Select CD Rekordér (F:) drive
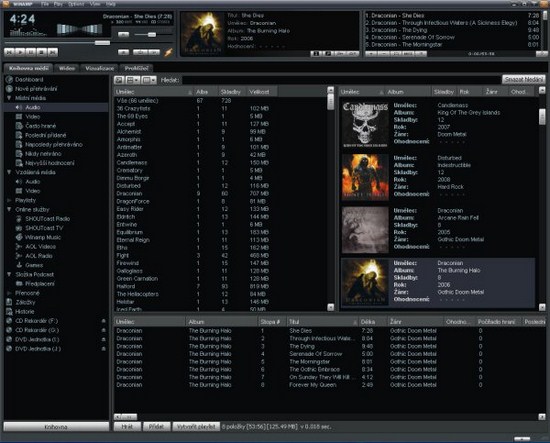550x443 pixels. click(x=36, y=321)
